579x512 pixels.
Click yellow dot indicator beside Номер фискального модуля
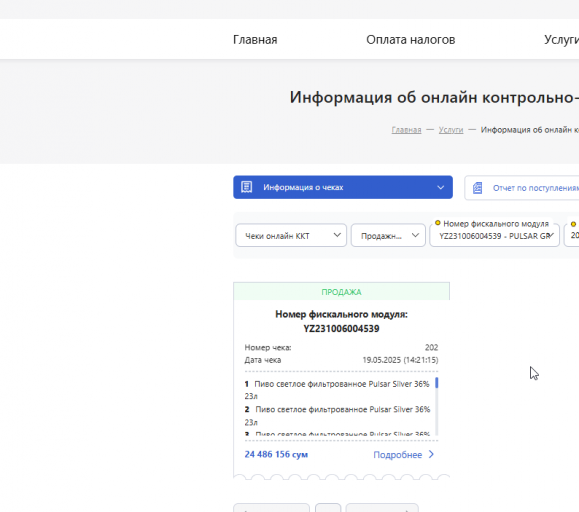click(x=438, y=223)
